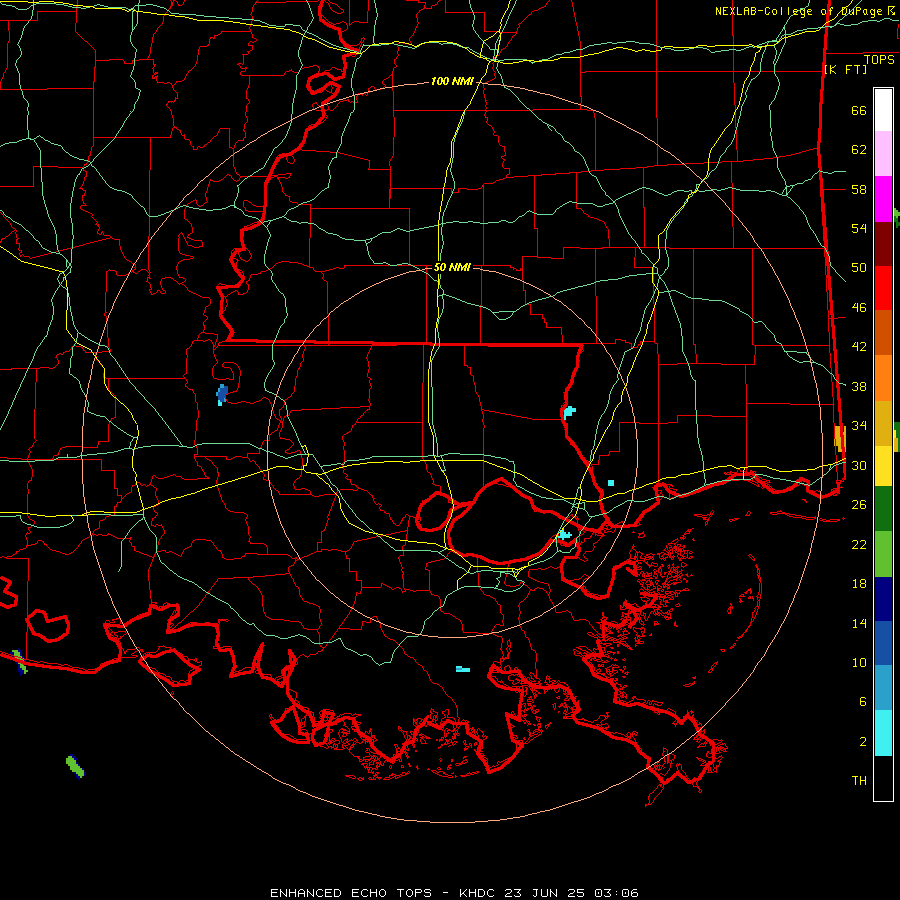Click the "KHDC" radar site identifier
The width and height of the screenshot is (900, 900).
(479, 893)
